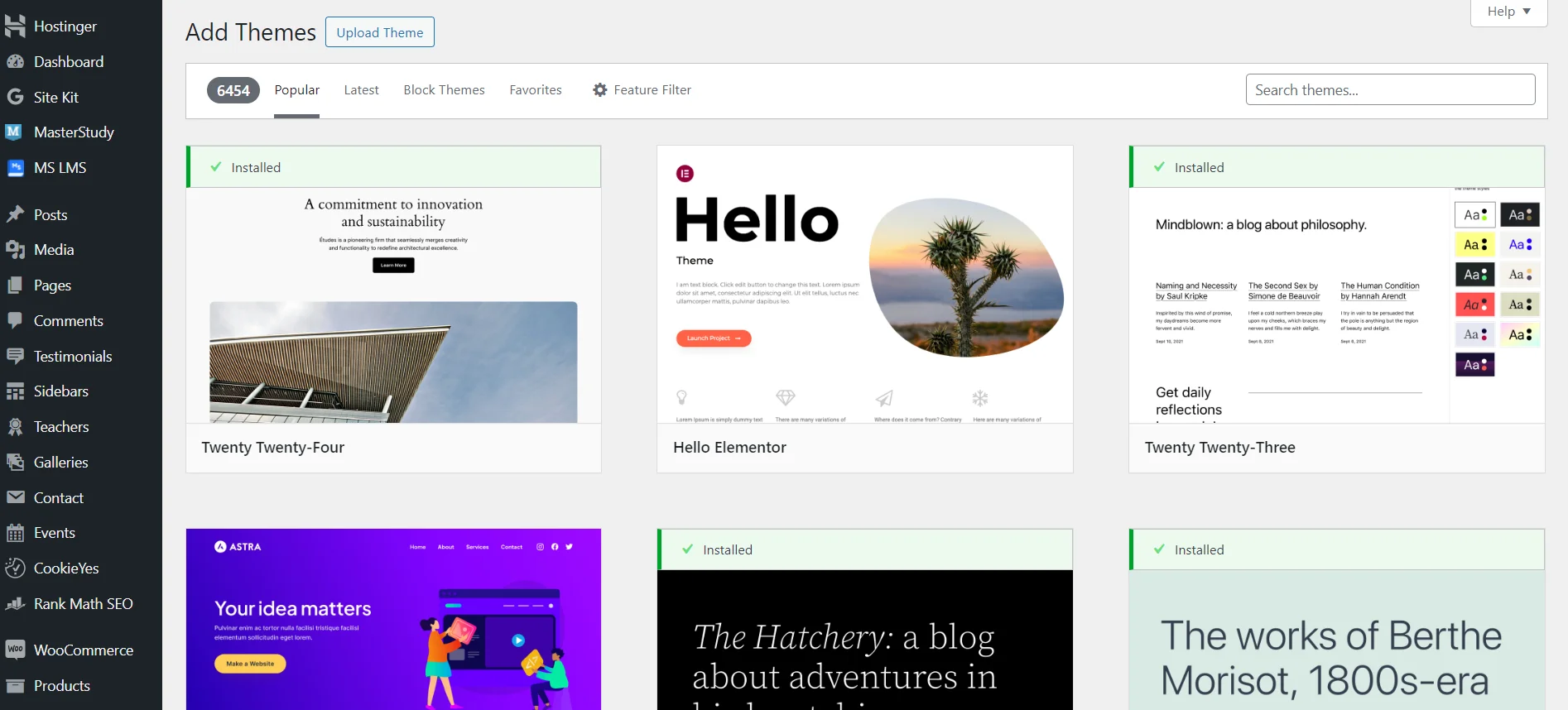Open WooCommerce in the sidebar
The image size is (1568, 710).
[84, 650]
